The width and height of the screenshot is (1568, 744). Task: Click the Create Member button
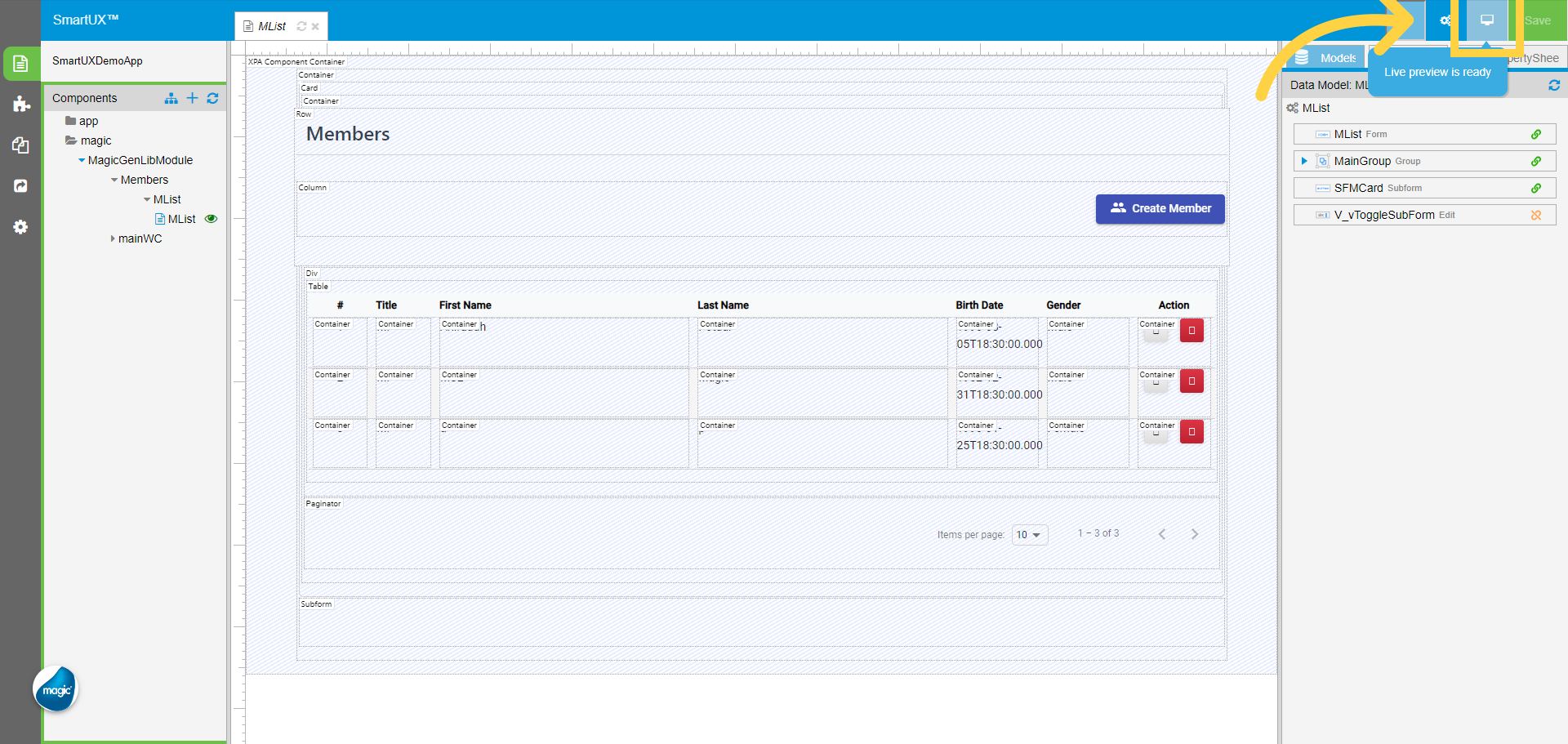point(1160,208)
